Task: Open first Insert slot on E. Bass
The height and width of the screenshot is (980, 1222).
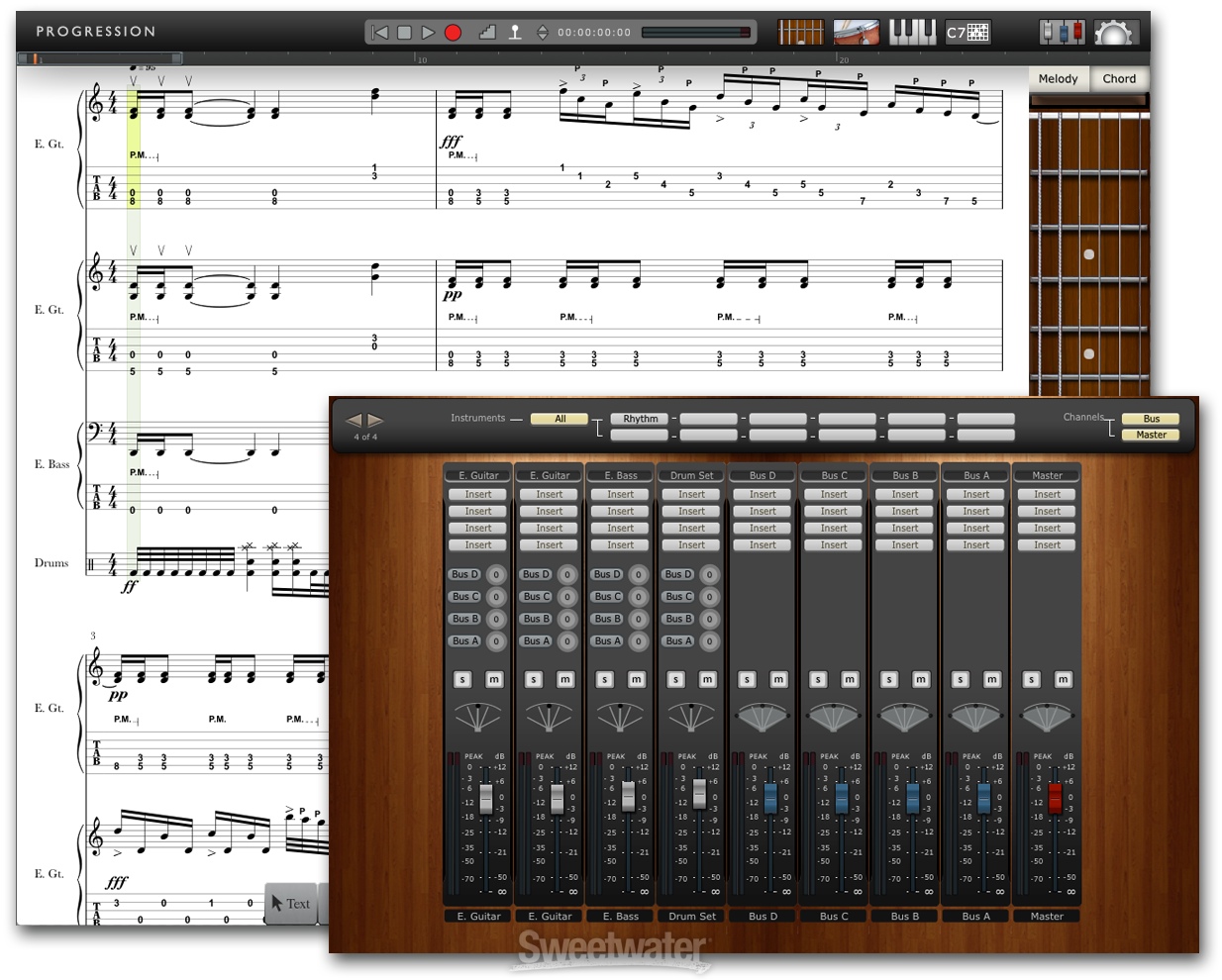Action: click(620, 494)
